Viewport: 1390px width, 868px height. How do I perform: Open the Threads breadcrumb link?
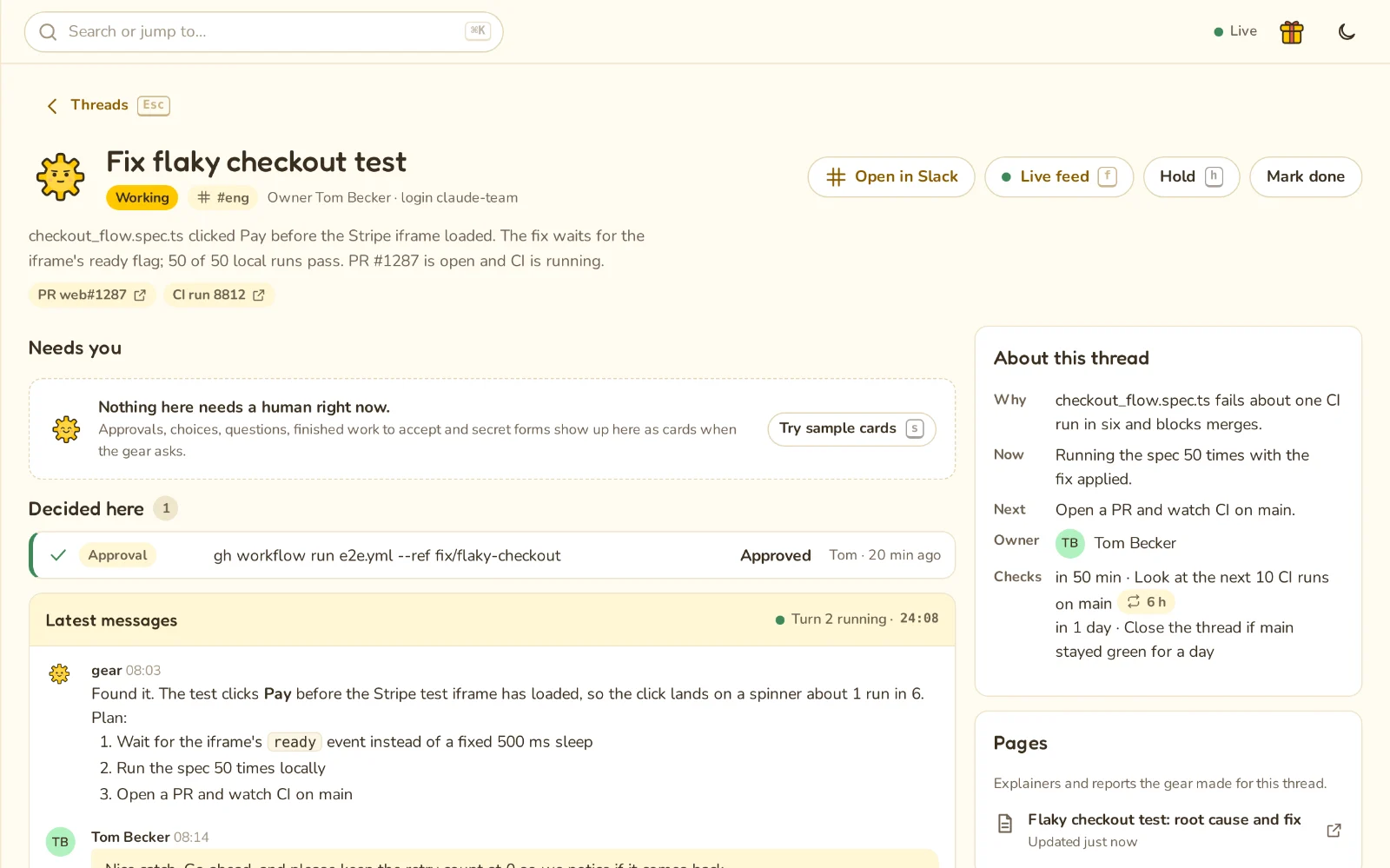click(x=99, y=105)
